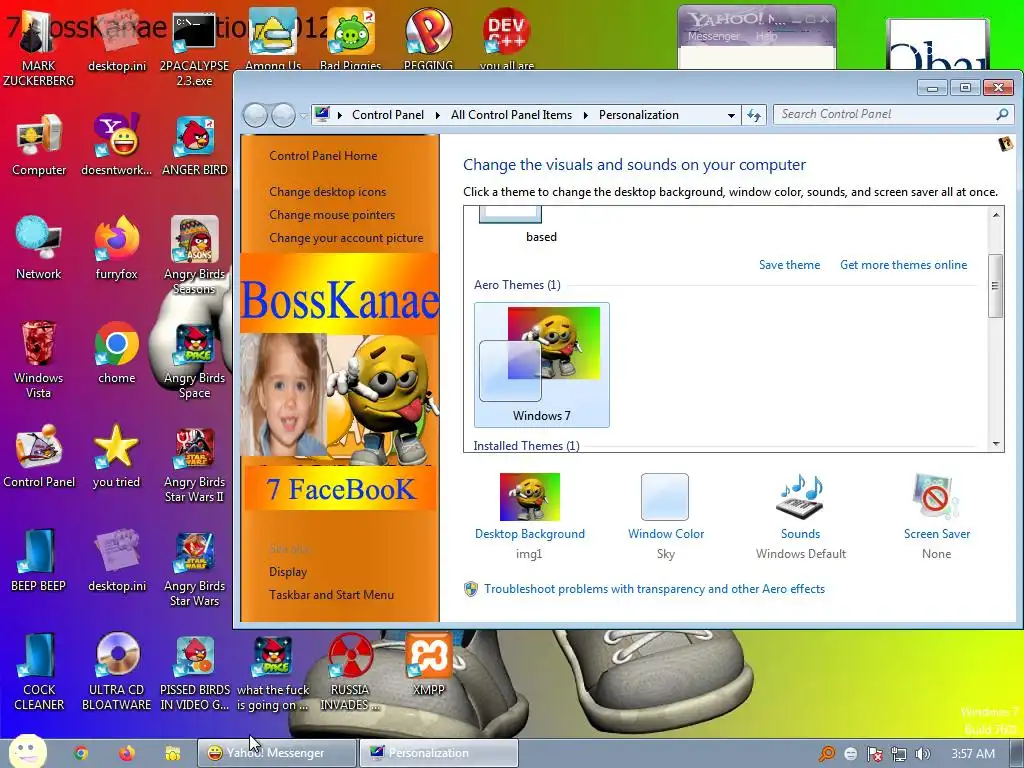Click the Back navigation button

click(x=255, y=116)
